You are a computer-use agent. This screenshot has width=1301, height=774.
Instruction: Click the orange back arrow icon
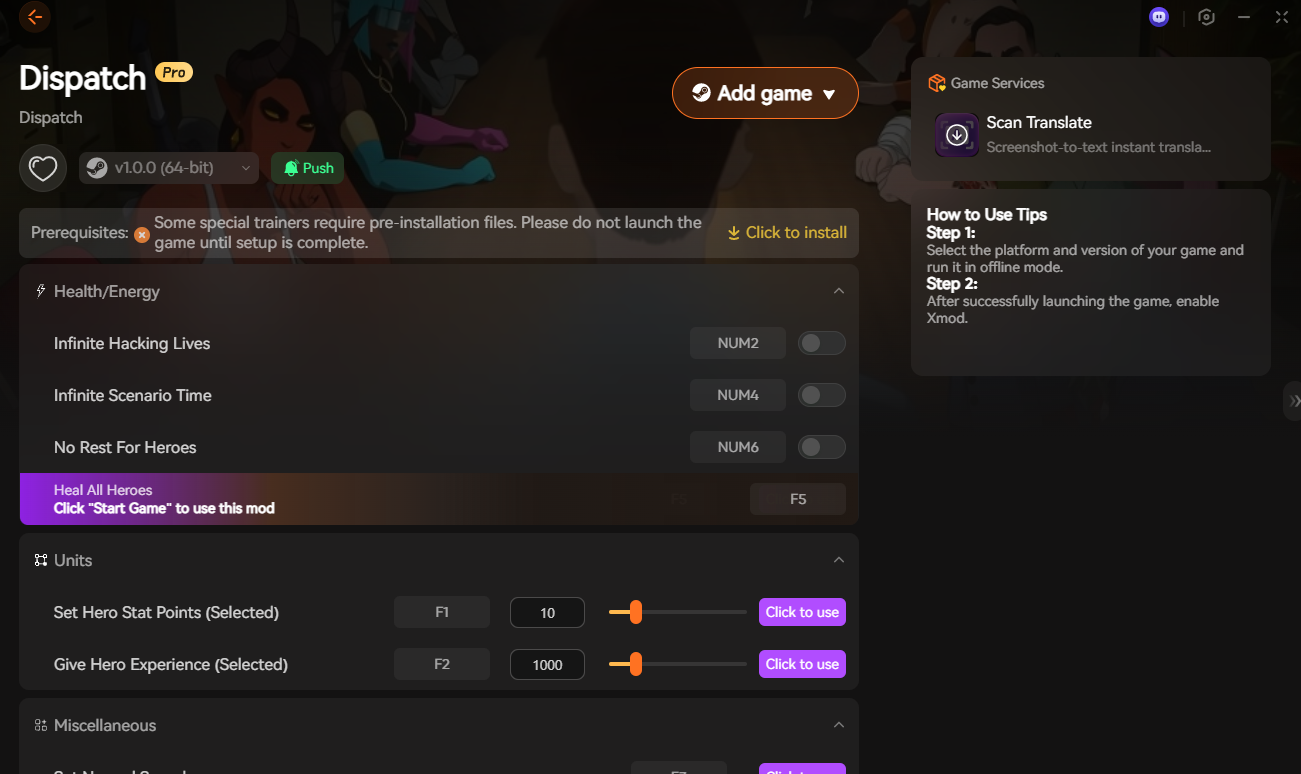coord(35,17)
